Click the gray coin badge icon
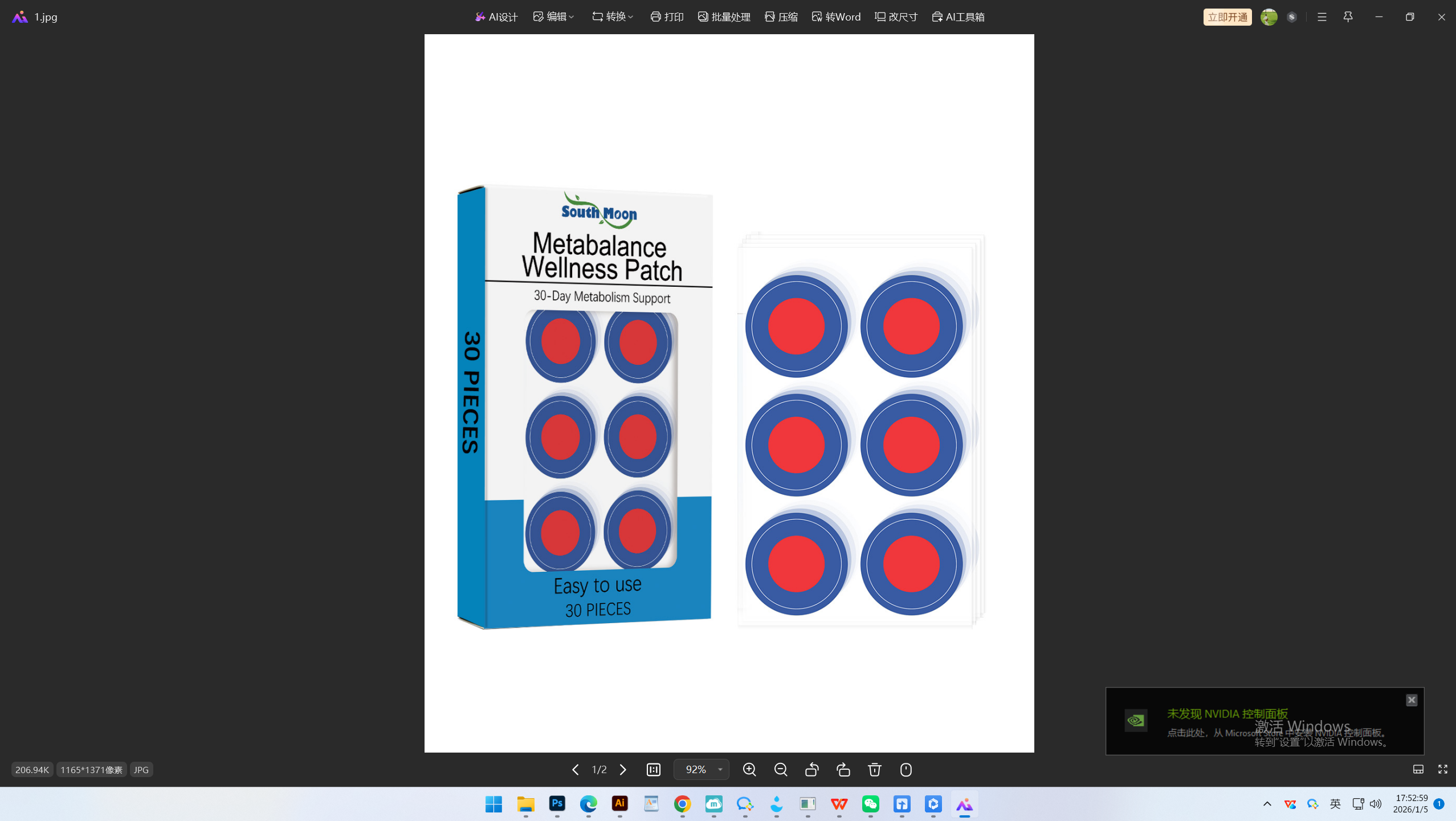 [1292, 17]
